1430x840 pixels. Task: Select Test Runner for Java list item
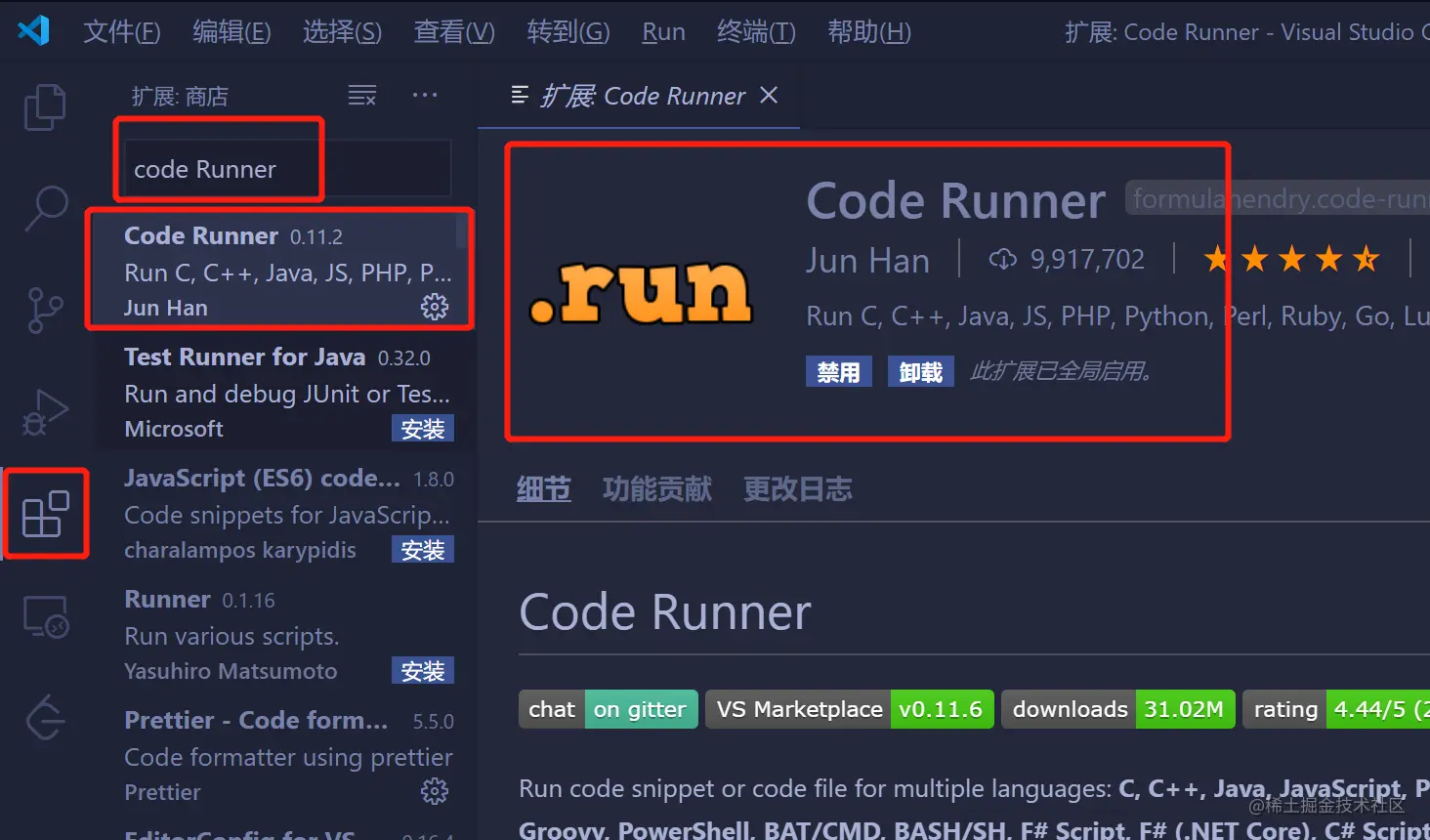tap(284, 392)
